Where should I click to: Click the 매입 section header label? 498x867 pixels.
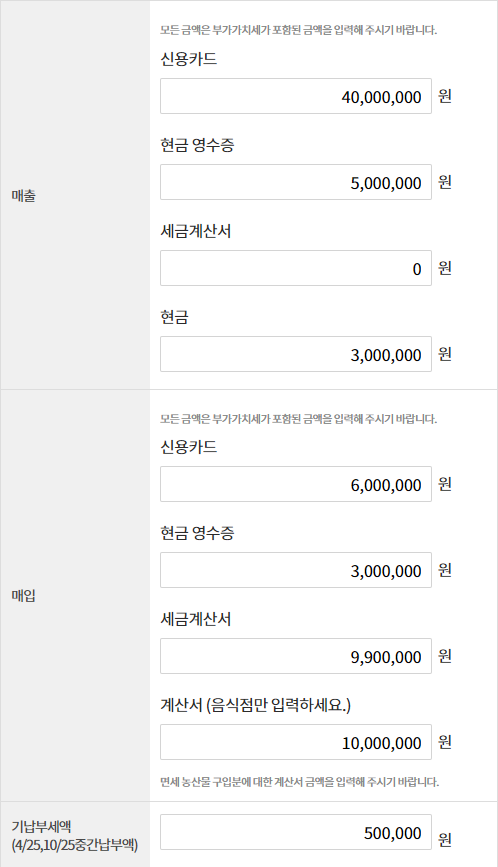24,596
